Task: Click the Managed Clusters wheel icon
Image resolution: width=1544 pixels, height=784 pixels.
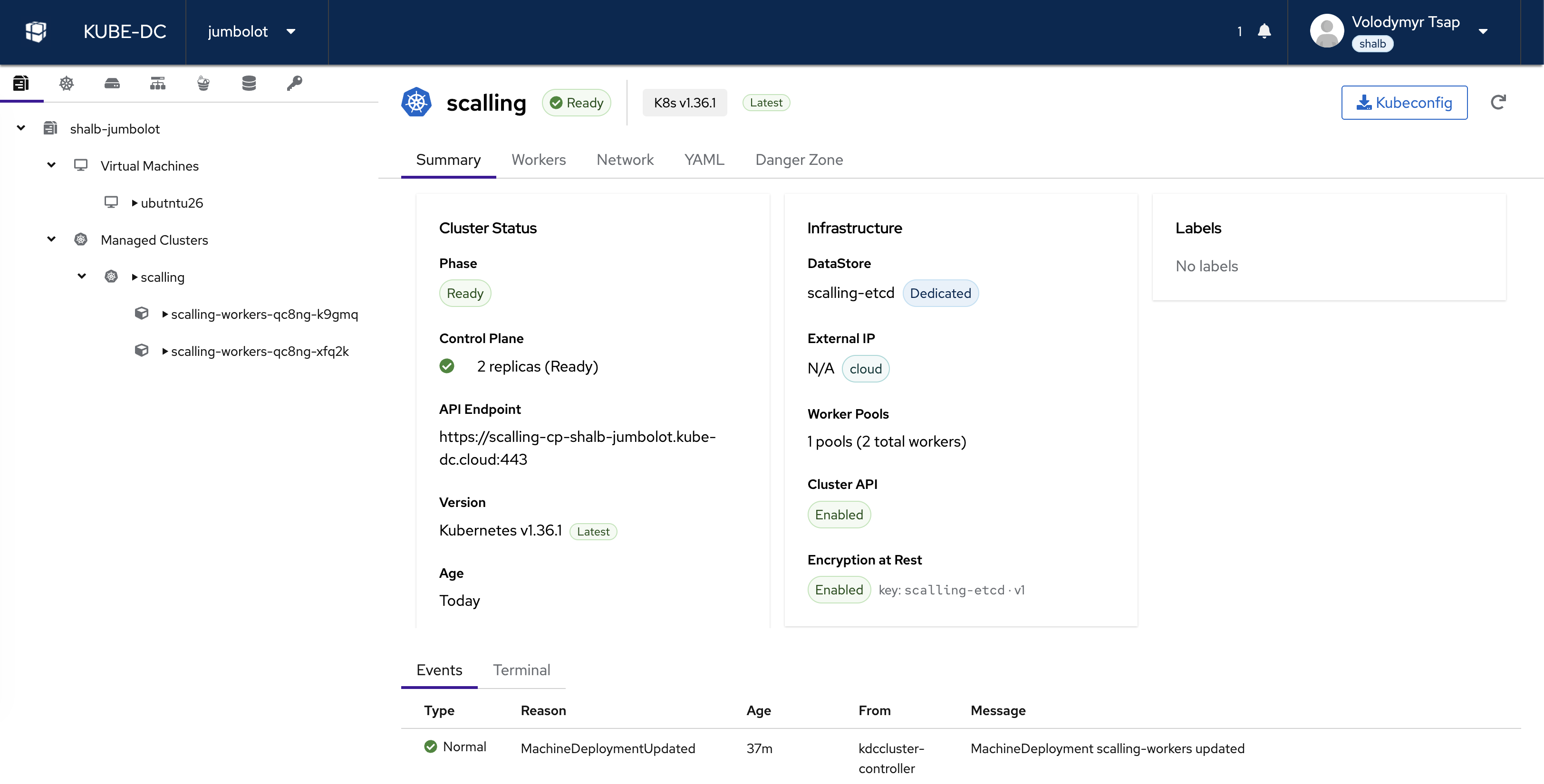Action: (81, 239)
